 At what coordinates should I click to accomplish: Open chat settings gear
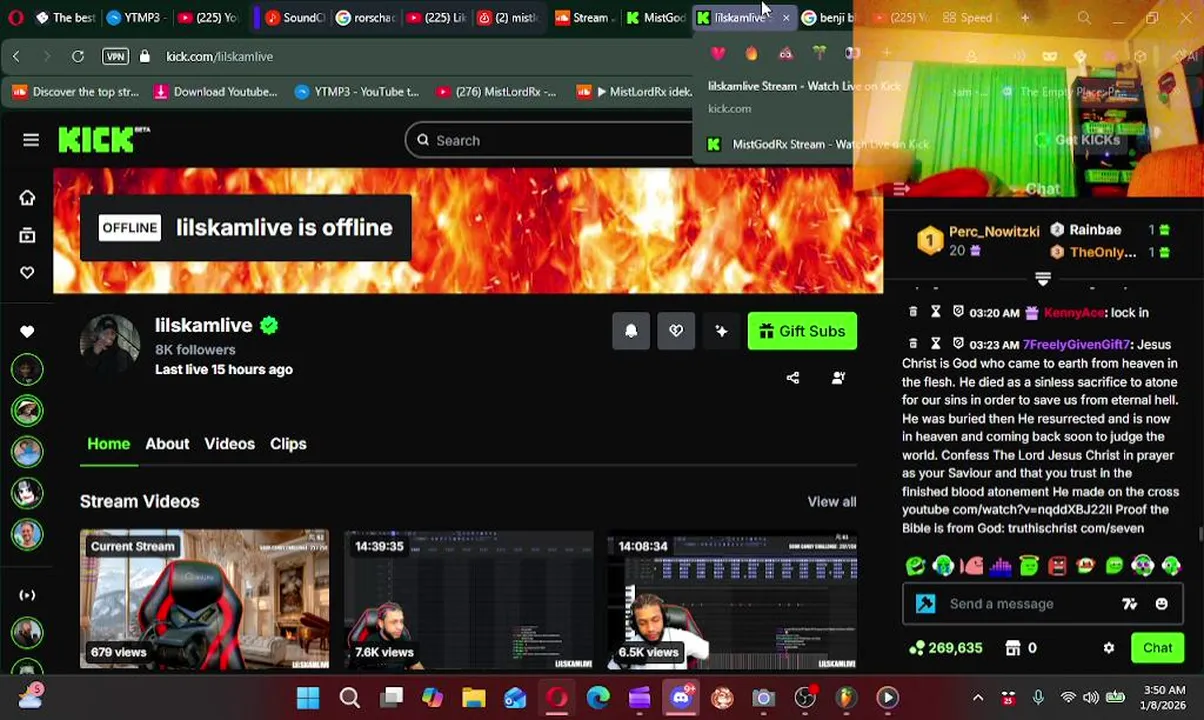click(x=1108, y=648)
